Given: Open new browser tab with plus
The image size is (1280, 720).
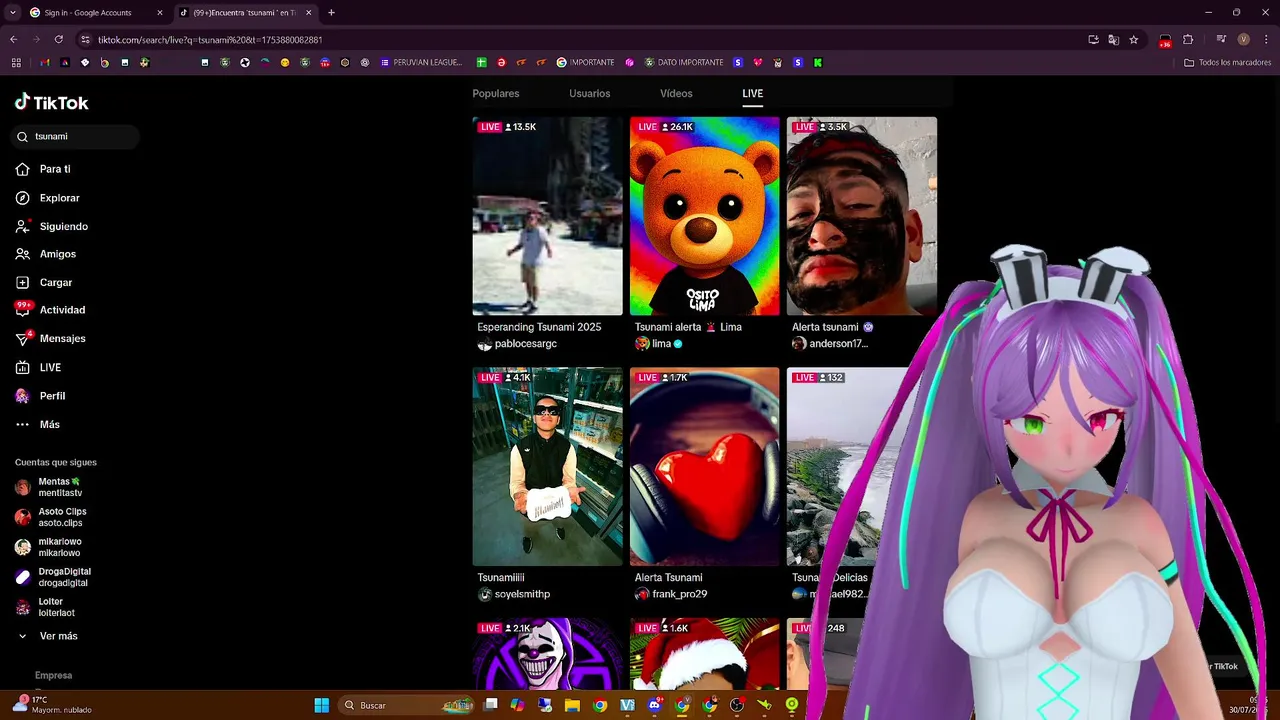Looking at the screenshot, I should click(x=331, y=12).
